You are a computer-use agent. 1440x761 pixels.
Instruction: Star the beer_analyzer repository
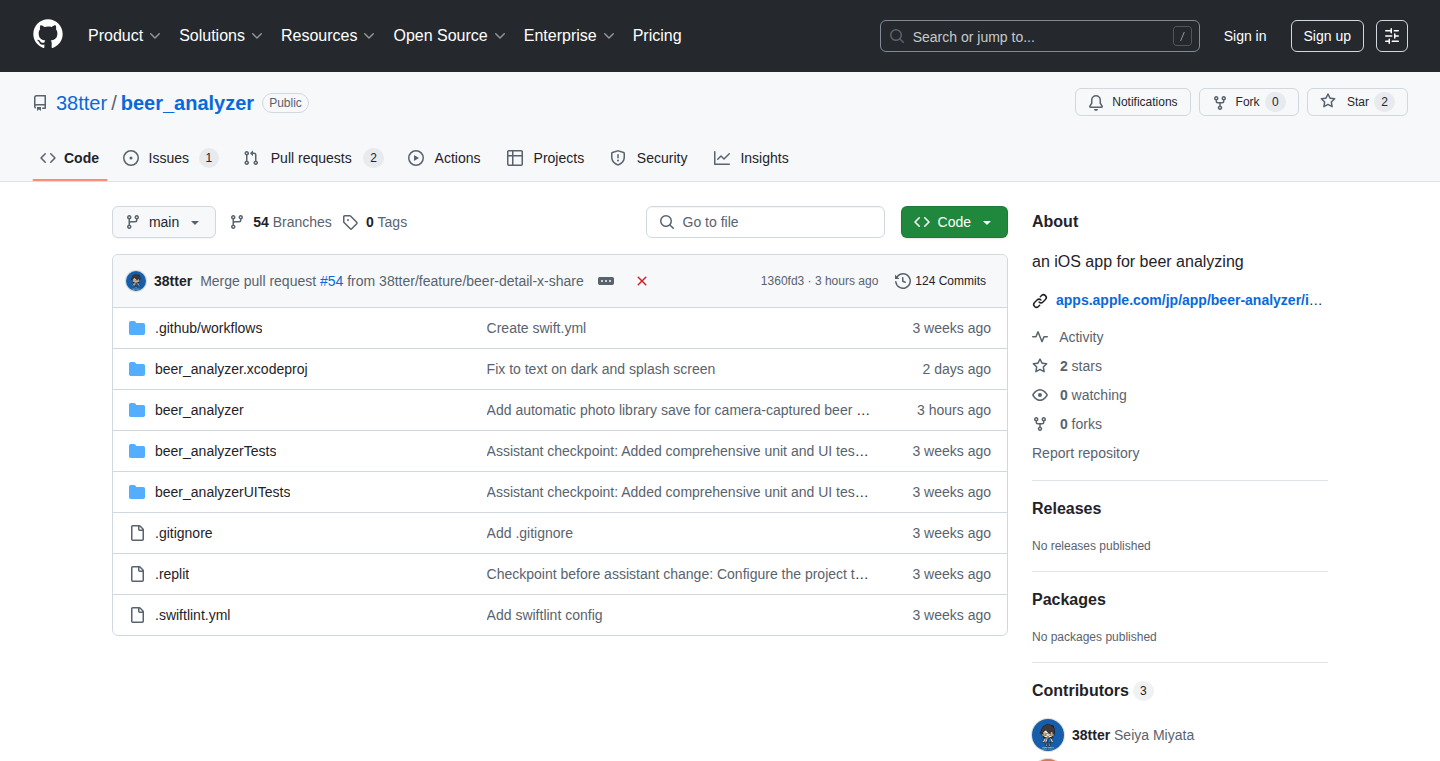1357,102
